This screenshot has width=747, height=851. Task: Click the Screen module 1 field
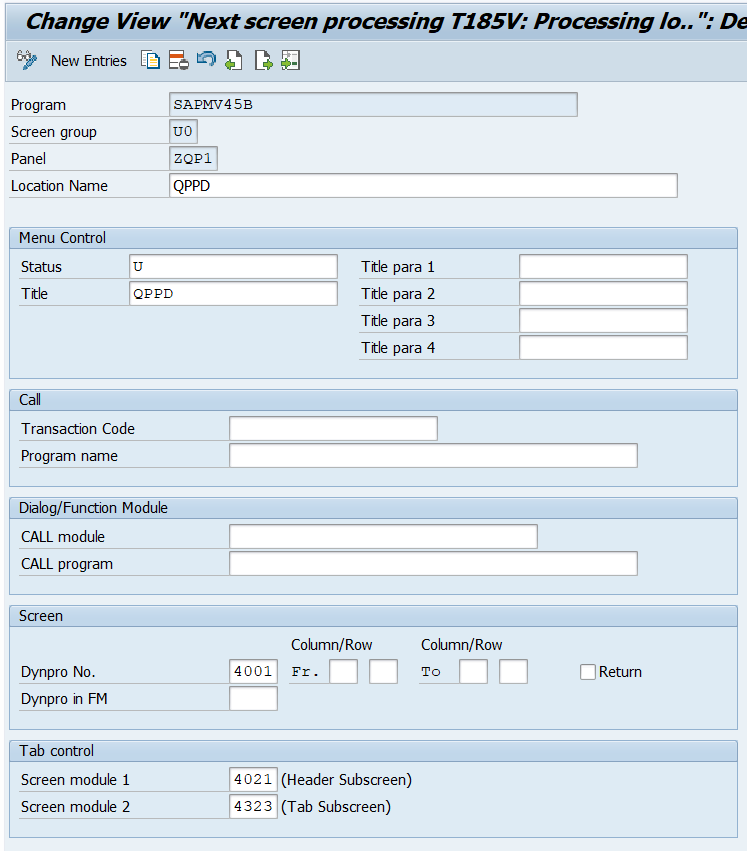(x=253, y=780)
